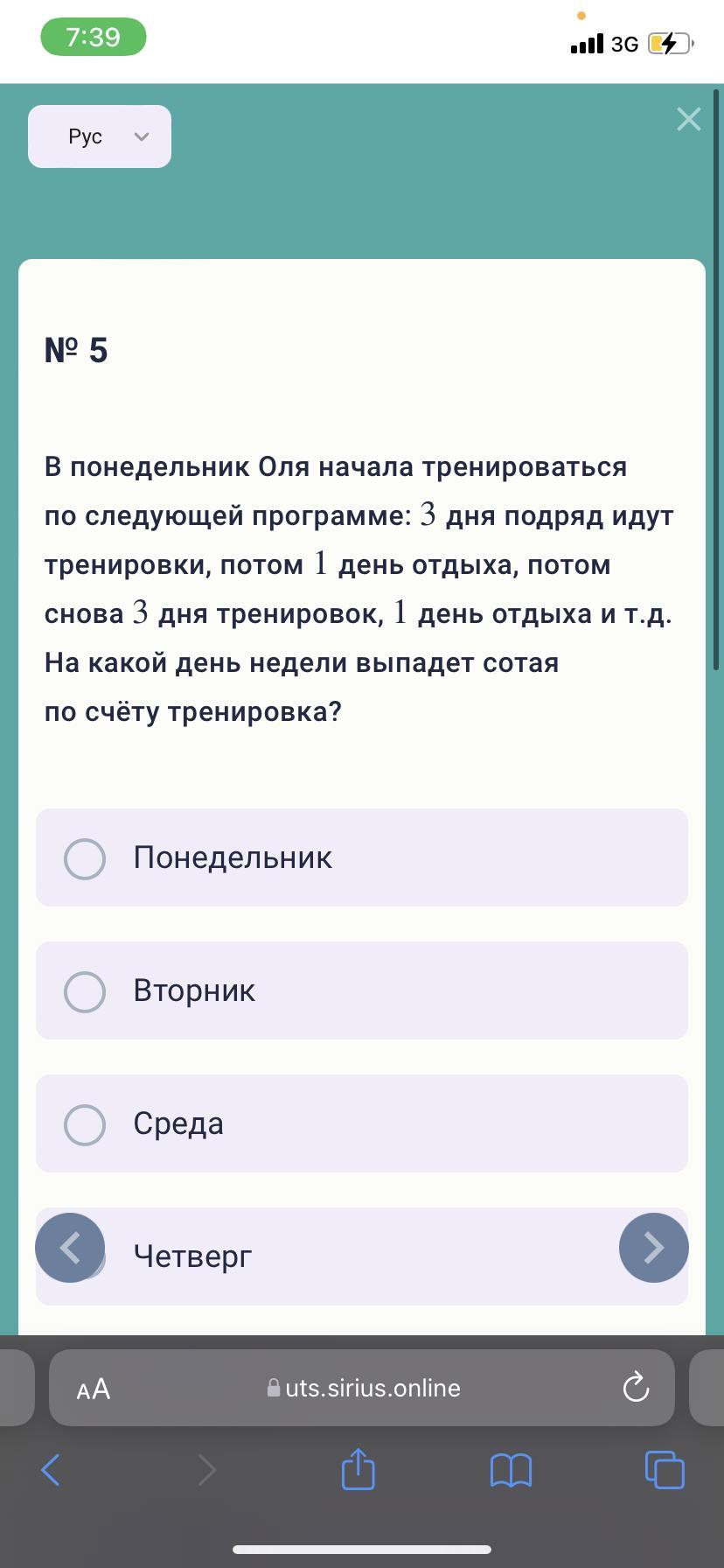This screenshot has height=1568, width=724.
Task: Click the page scrollbar on right edge
Action: [x=716, y=380]
